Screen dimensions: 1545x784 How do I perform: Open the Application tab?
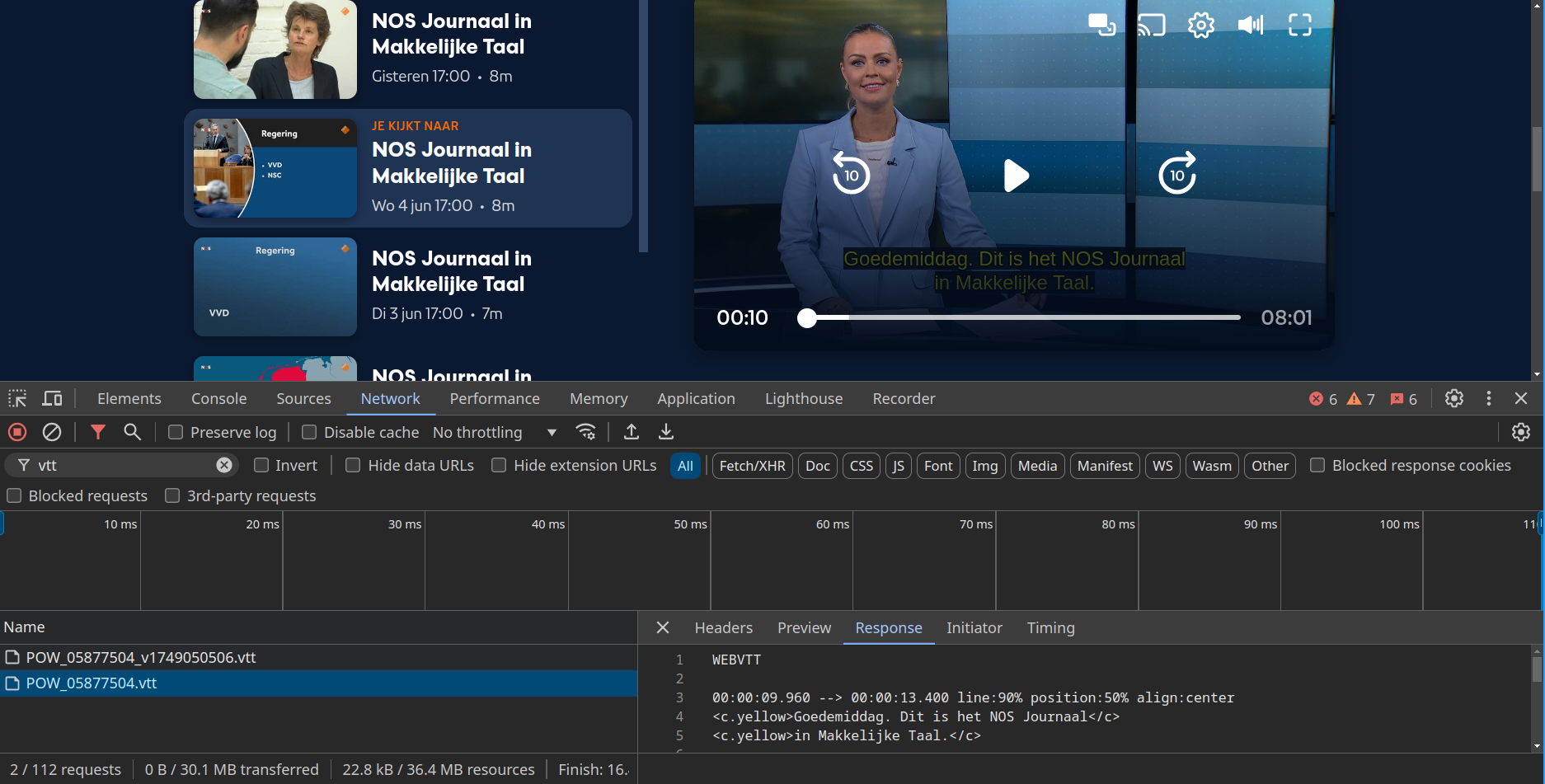[696, 398]
